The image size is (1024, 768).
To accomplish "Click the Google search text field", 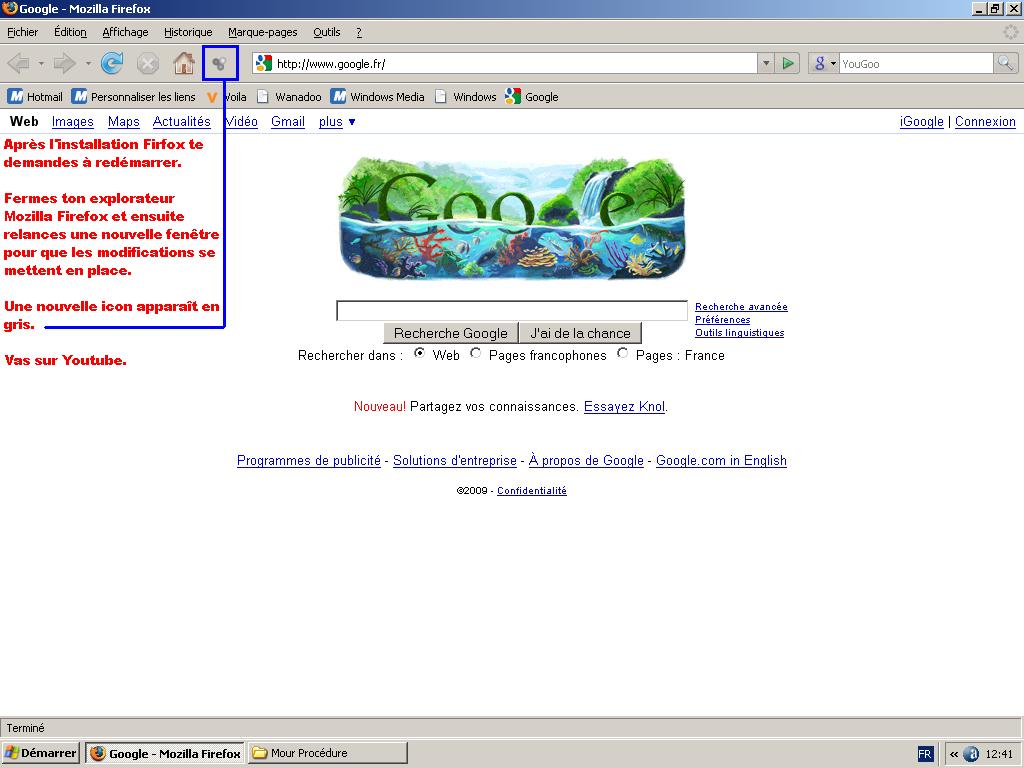I will [511, 311].
